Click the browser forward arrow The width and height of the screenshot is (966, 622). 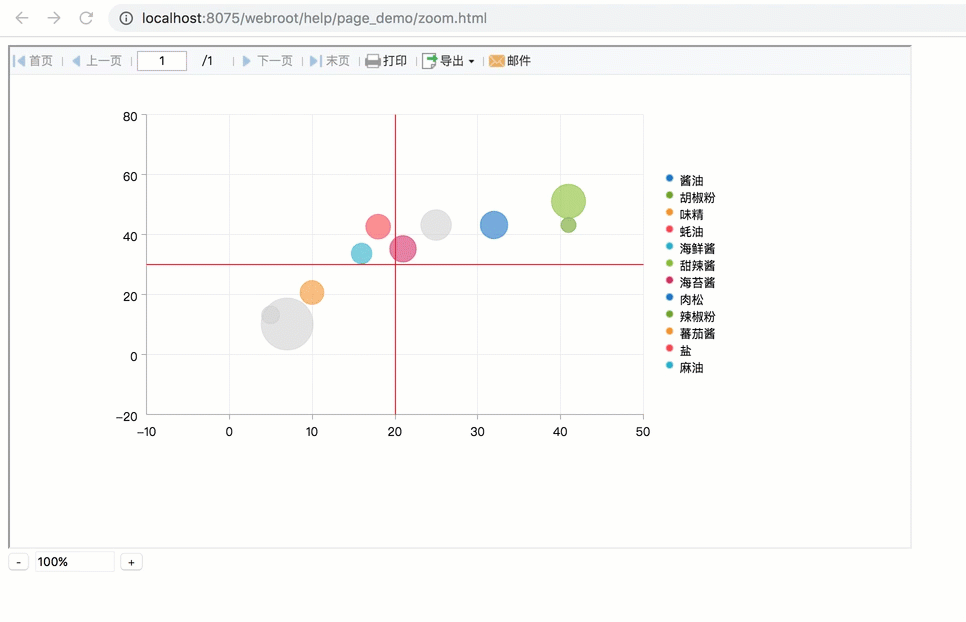point(54,18)
